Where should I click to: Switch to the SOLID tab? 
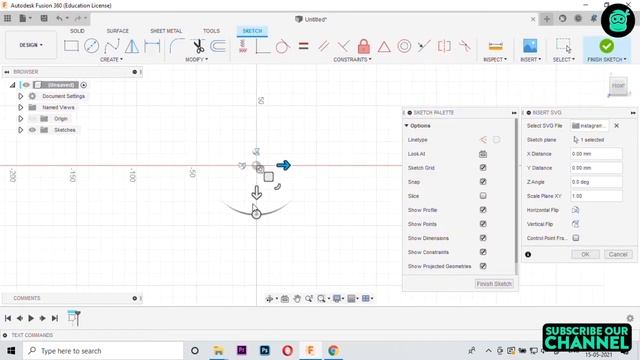tap(77, 31)
